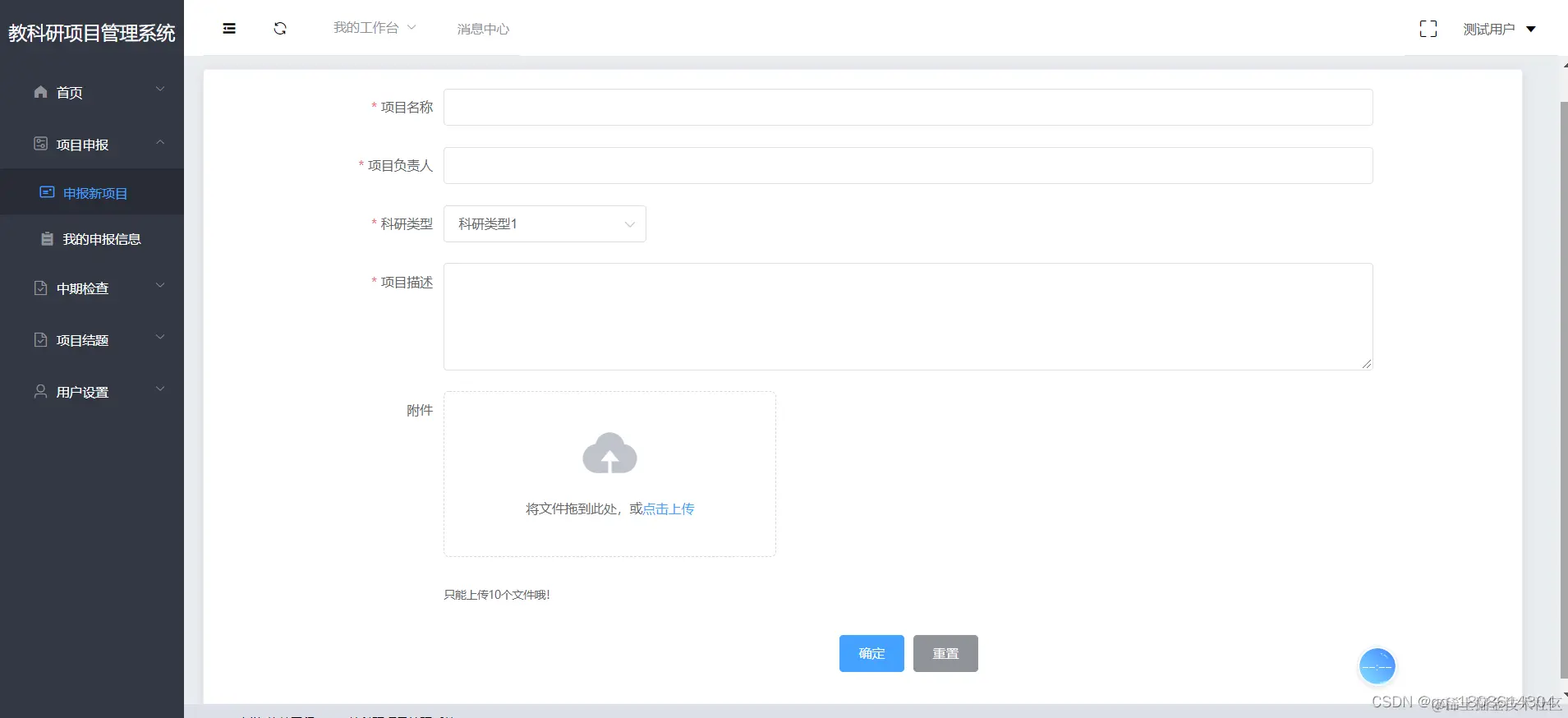Open 我的申报信息 in the sidebar
The width and height of the screenshot is (1568, 718).
(x=92, y=239)
